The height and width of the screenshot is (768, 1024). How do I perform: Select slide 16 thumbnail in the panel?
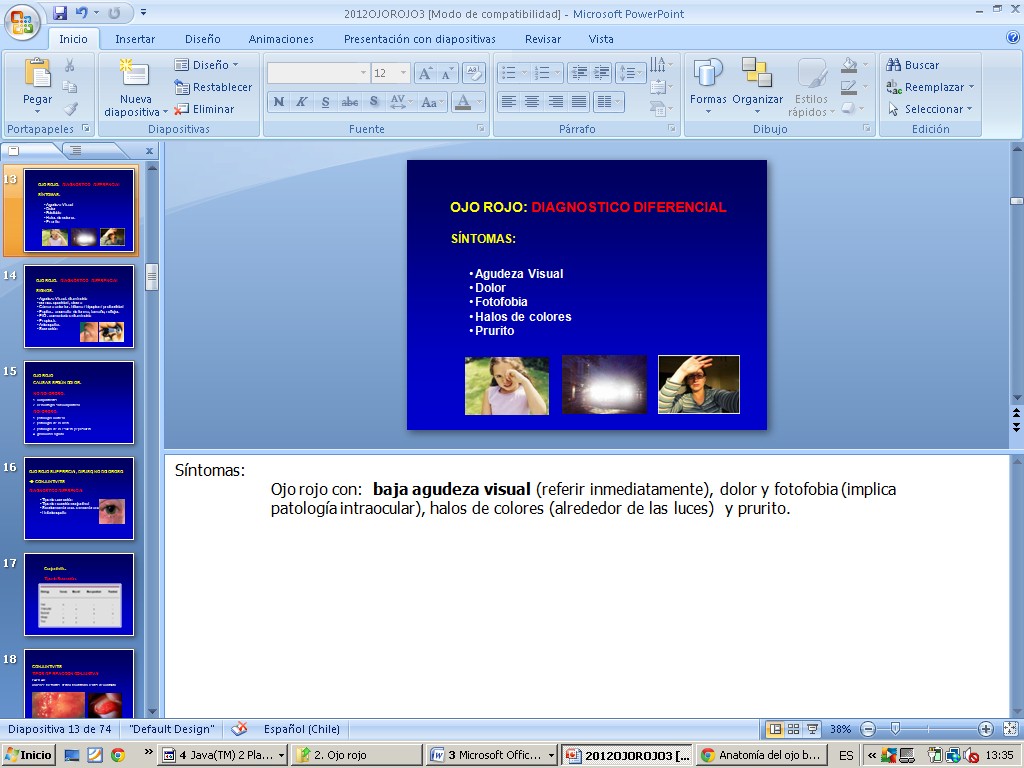point(79,498)
